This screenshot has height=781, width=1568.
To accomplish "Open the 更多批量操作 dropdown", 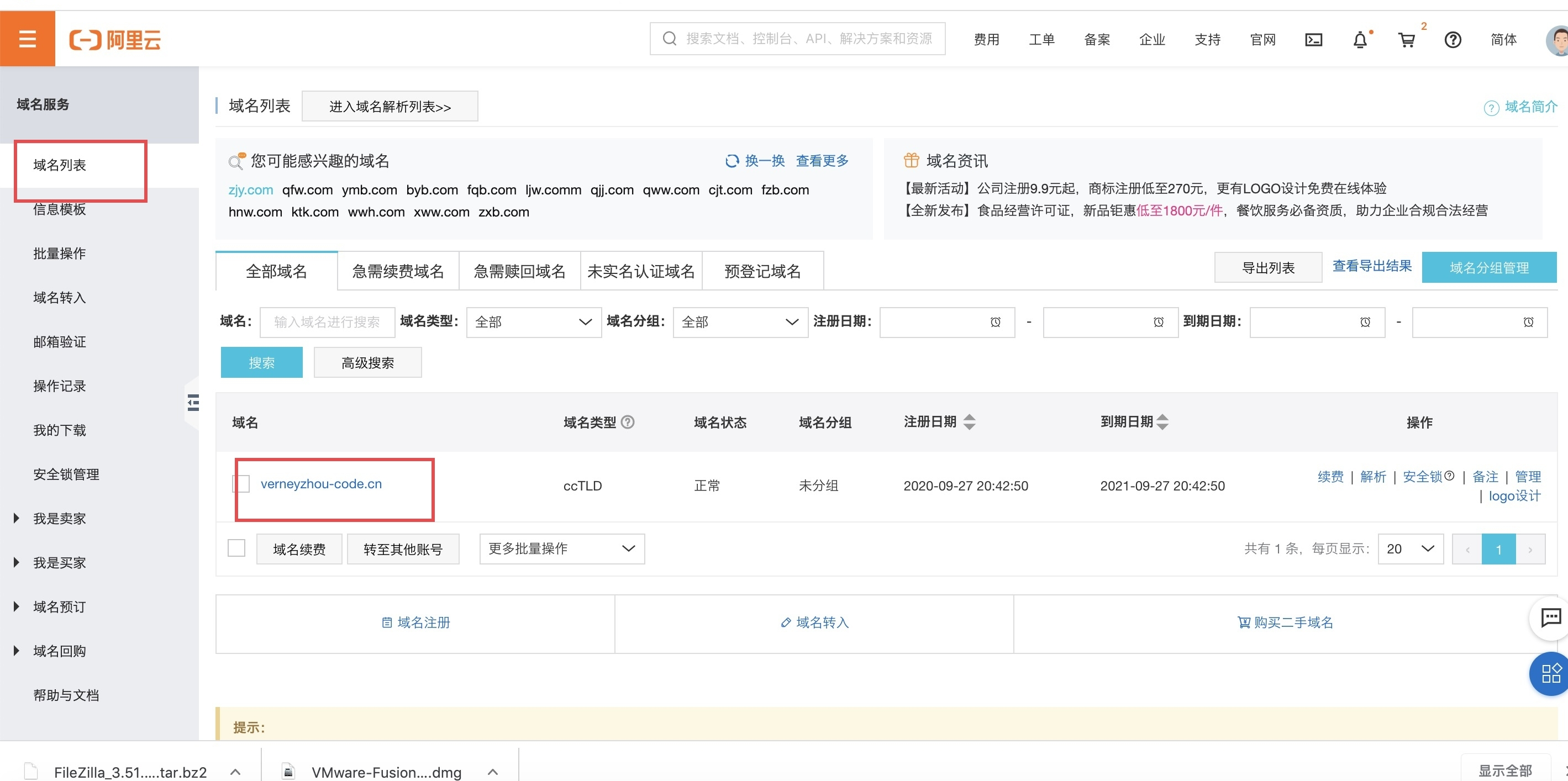I will pos(561,548).
